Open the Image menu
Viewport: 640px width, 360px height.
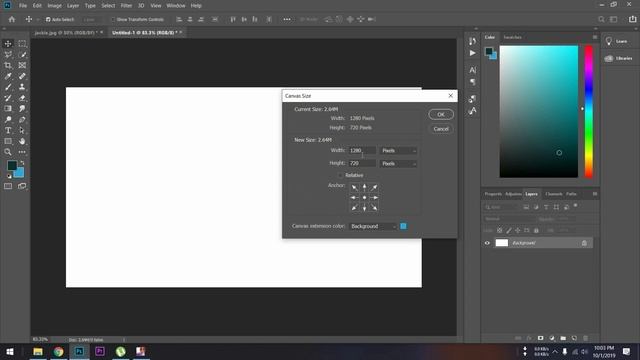[54, 6]
